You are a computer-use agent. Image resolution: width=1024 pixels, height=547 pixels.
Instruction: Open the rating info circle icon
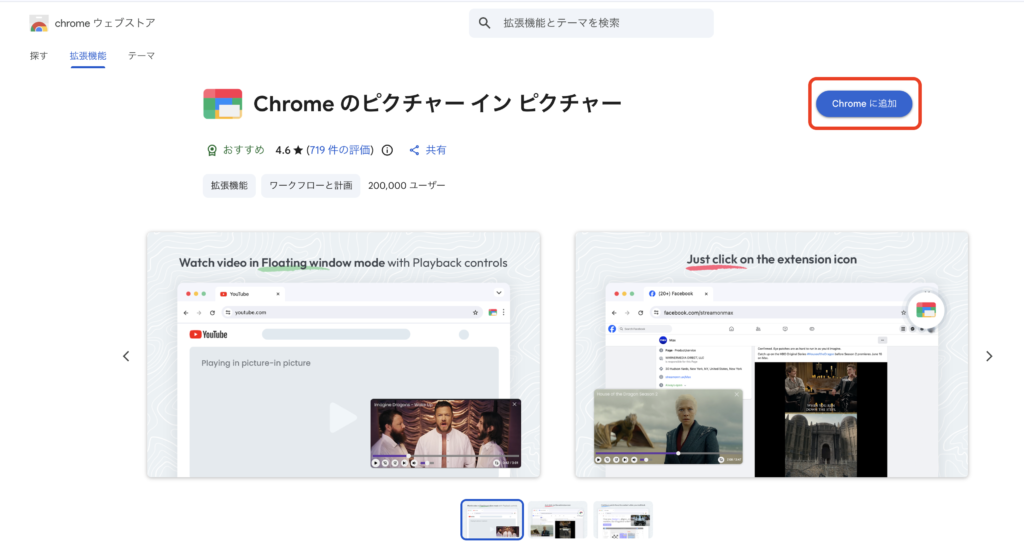387,150
